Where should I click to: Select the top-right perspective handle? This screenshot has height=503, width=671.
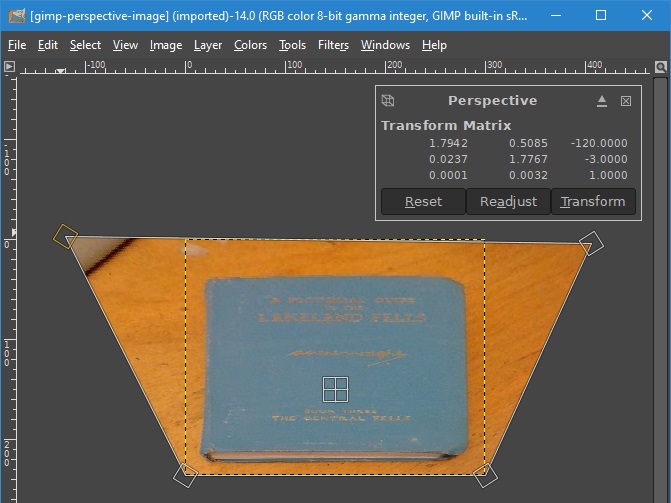click(x=591, y=244)
